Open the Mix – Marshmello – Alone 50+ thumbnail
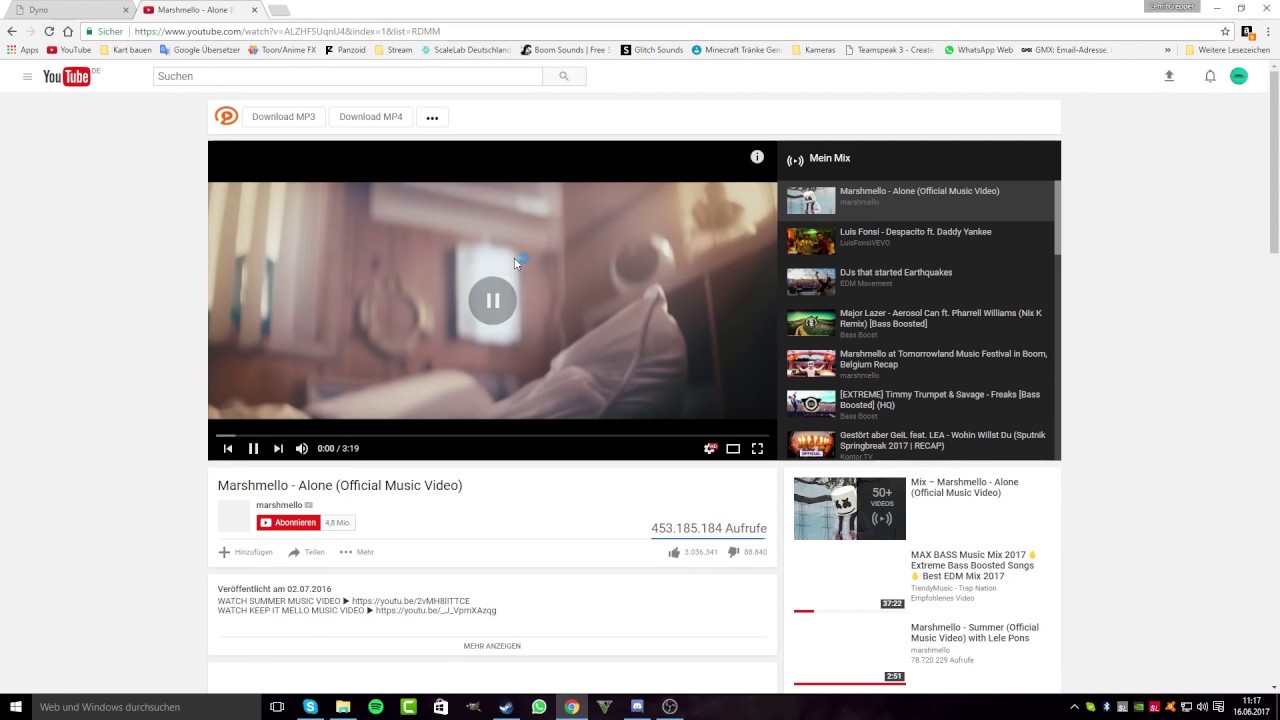 coord(850,508)
